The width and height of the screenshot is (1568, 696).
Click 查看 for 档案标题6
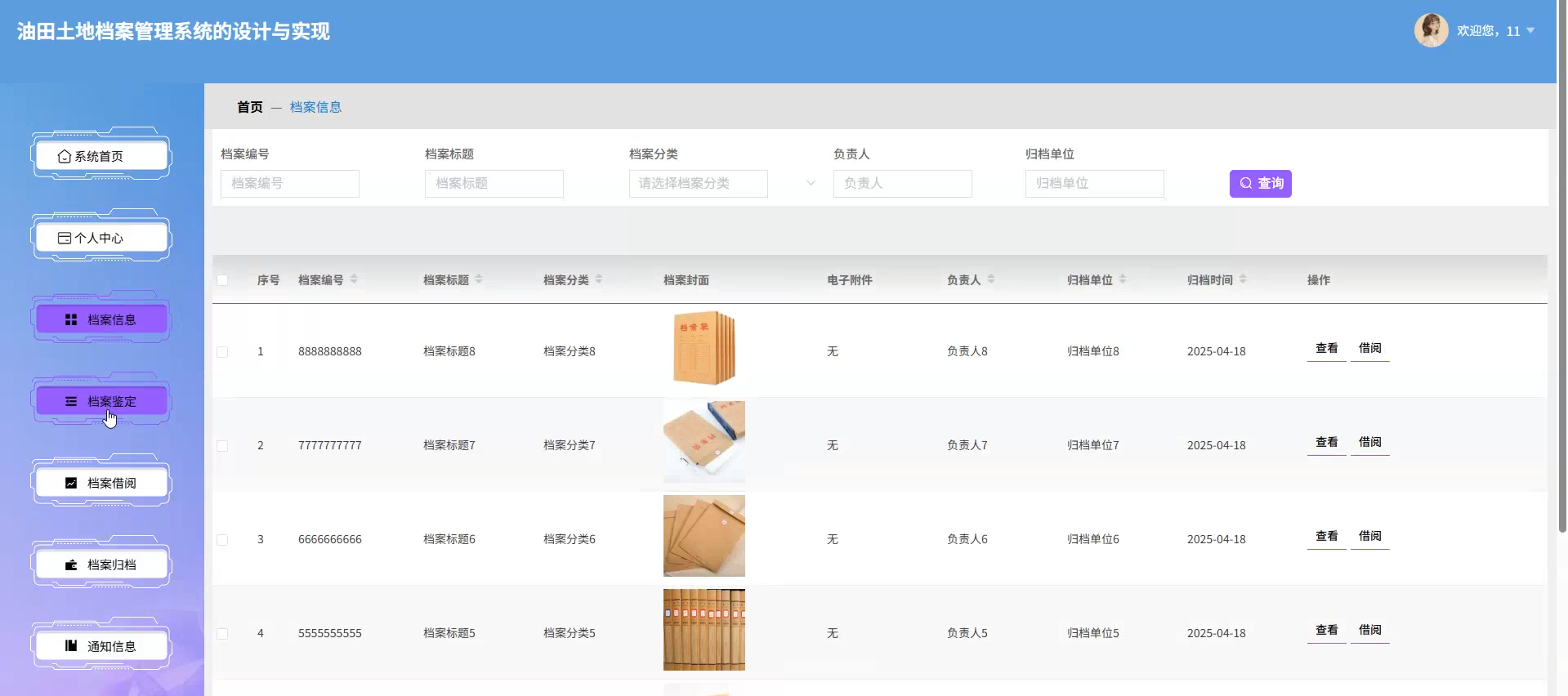coord(1327,537)
